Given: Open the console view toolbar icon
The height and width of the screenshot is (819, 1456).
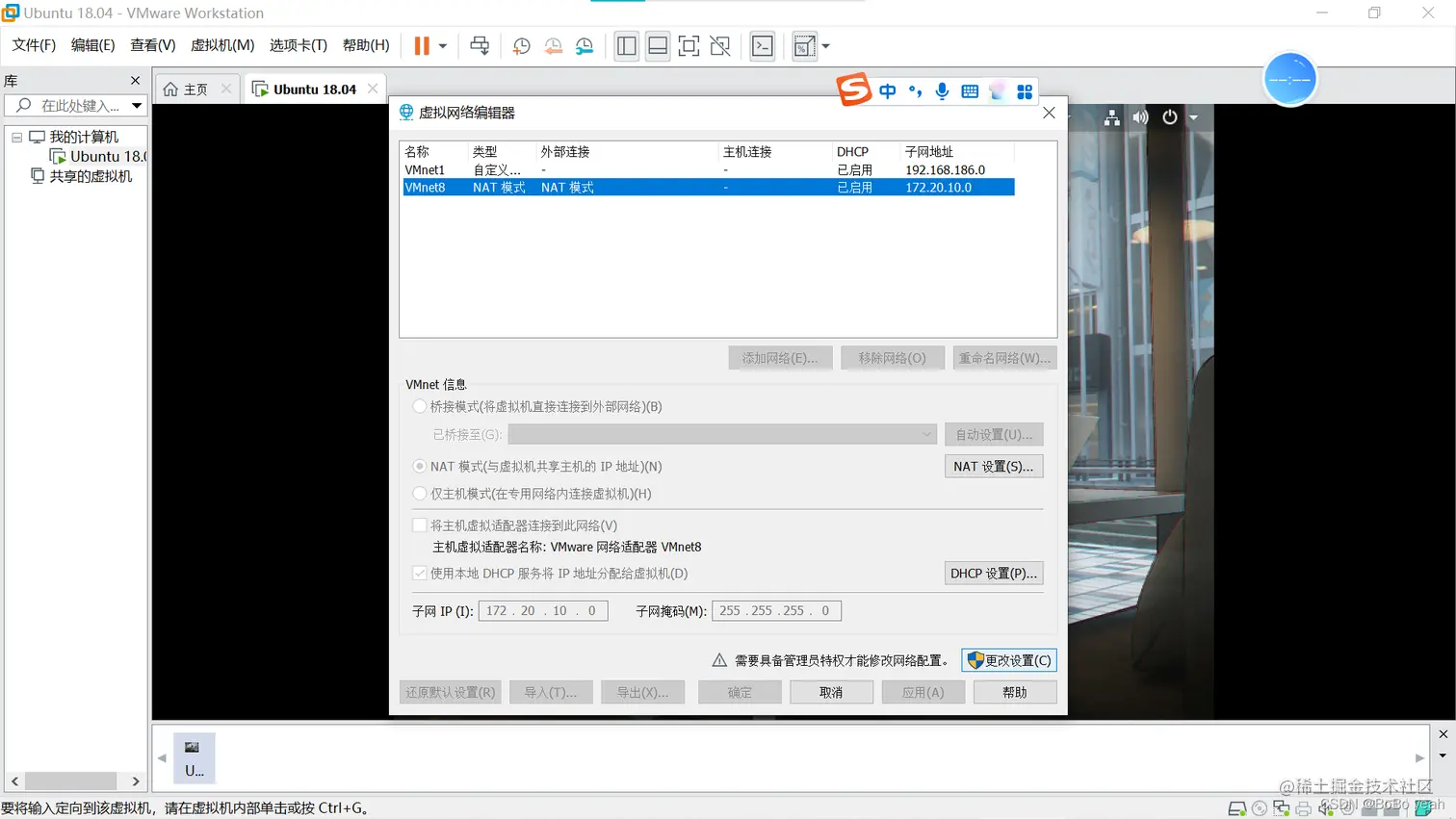Looking at the screenshot, I should point(763,46).
